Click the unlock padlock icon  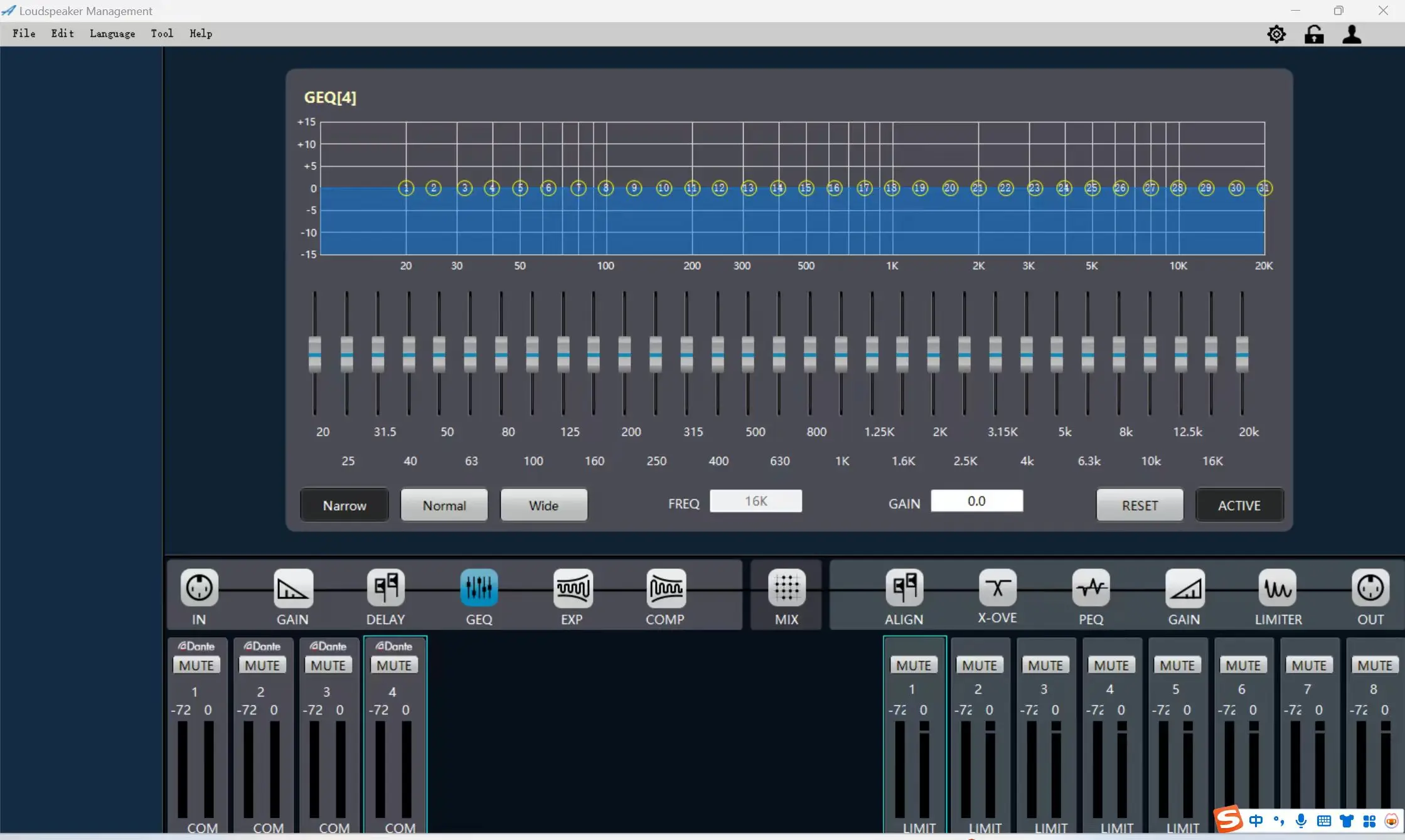pos(1314,34)
